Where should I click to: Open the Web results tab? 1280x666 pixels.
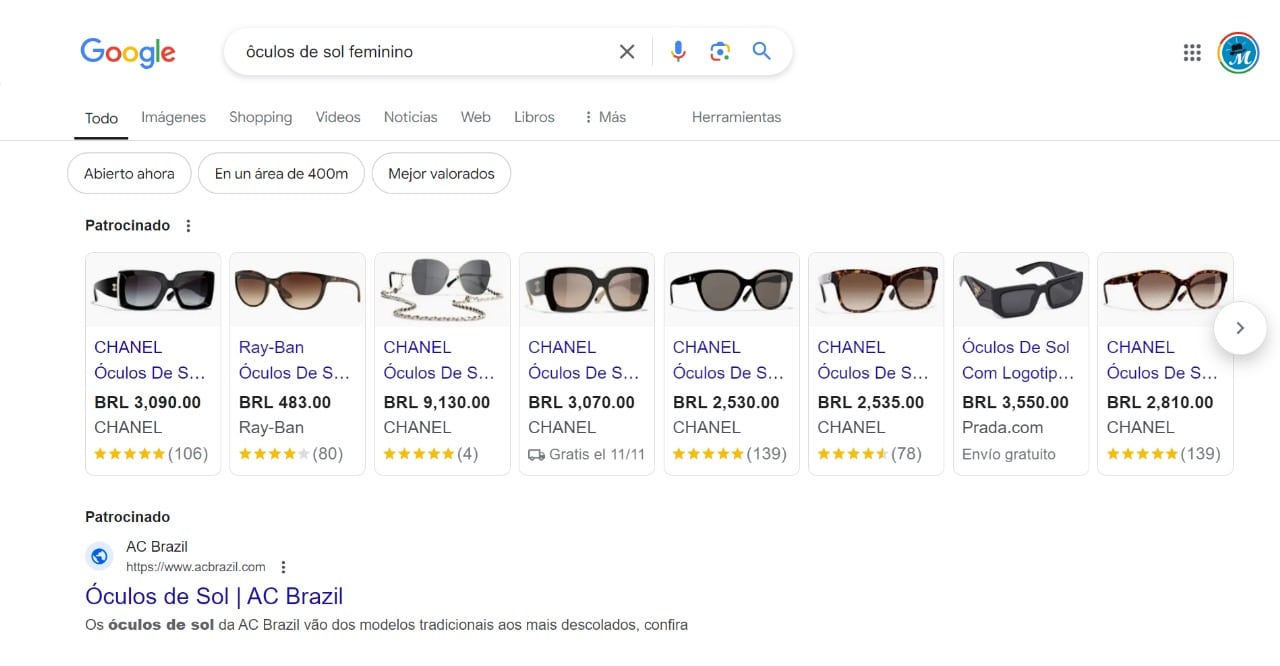[x=476, y=117]
